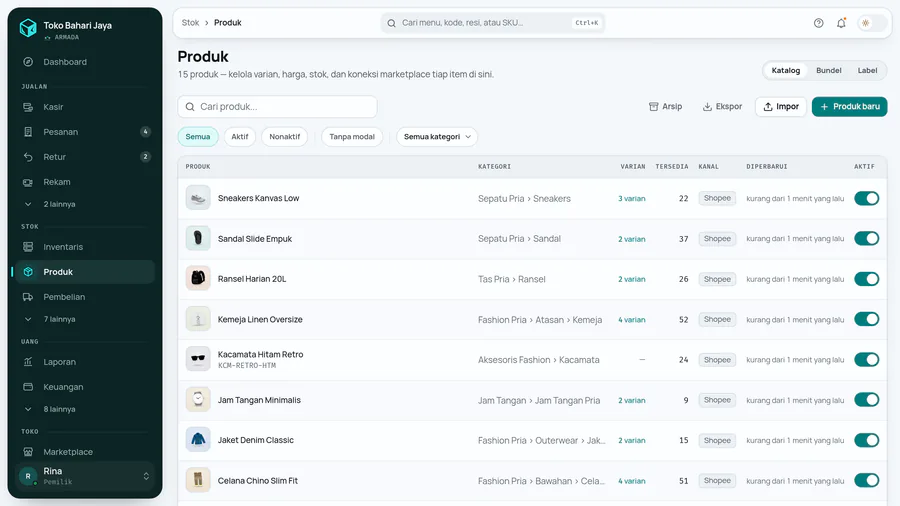Open the Retur returns page
Viewport: 900px width, 506px height.
pyautogui.click(x=85, y=157)
